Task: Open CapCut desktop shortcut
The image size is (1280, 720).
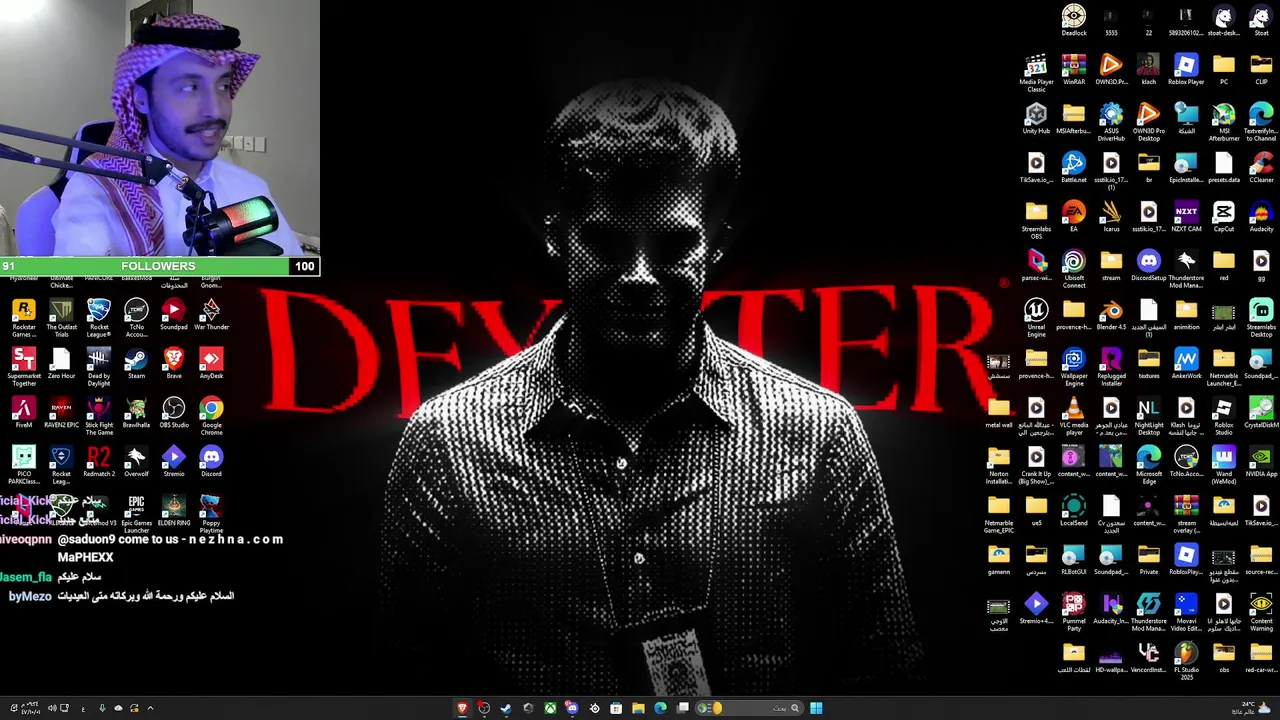Action: [x=1224, y=216]
